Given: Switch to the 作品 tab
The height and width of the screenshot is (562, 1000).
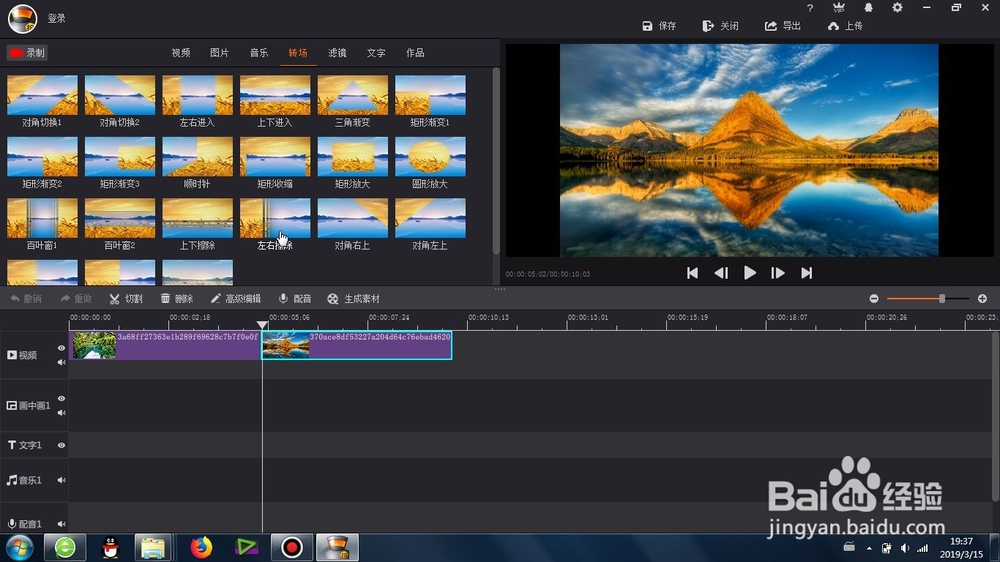Looking at the screenshot, I should (415, 53).
